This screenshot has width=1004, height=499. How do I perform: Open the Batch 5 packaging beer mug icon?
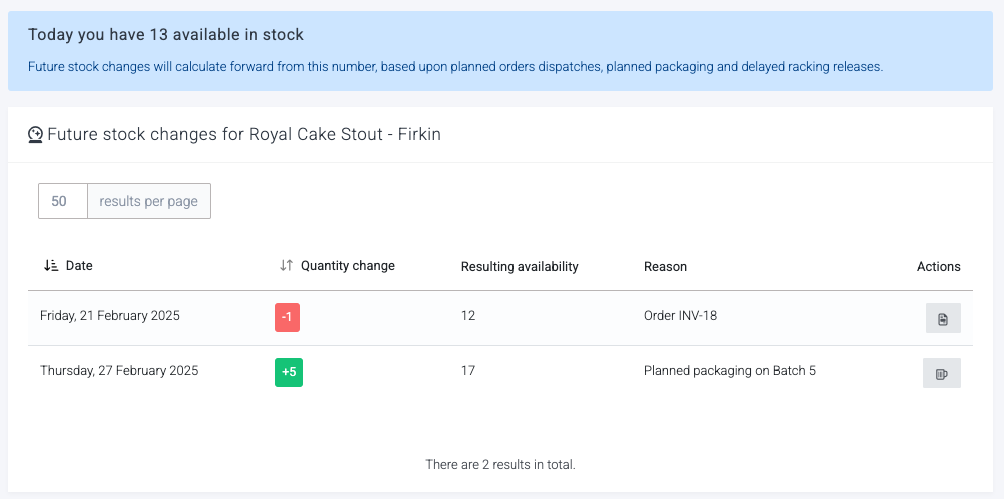[942, 373]
